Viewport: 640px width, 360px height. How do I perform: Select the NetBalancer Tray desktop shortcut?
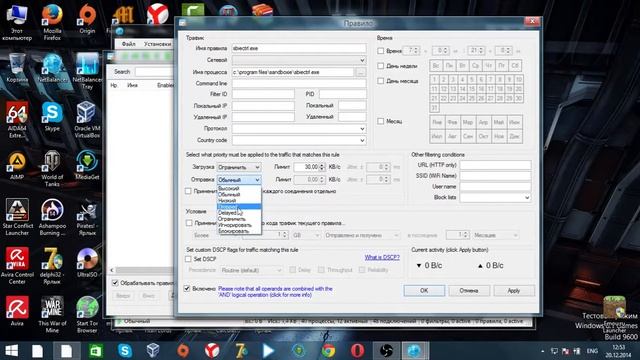(x=87, y=71)
